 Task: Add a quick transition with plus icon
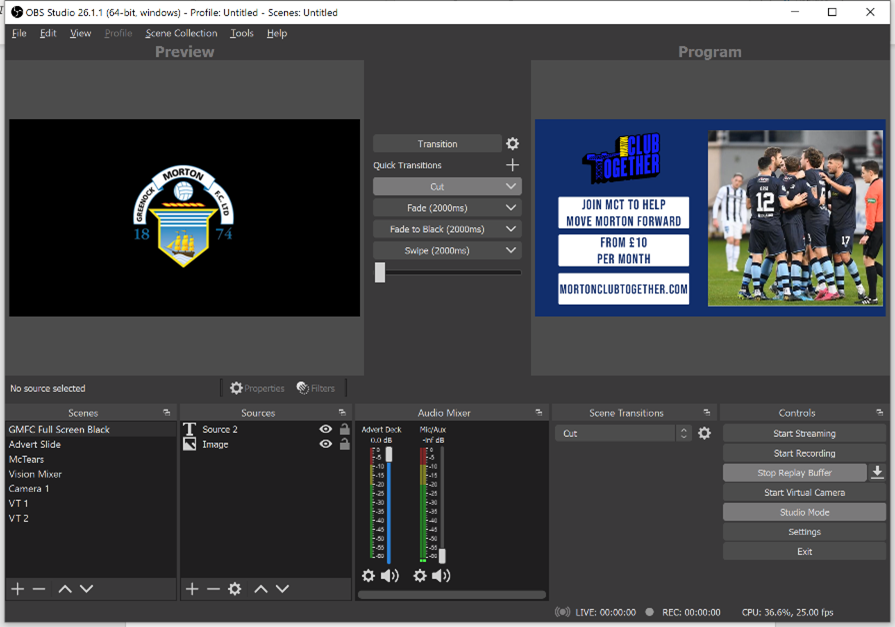(x=513, y=165)
